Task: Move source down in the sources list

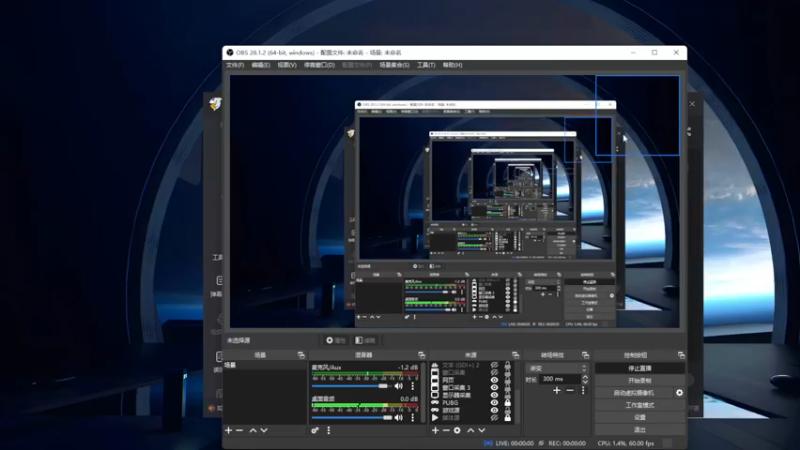Action: point(481,431)
